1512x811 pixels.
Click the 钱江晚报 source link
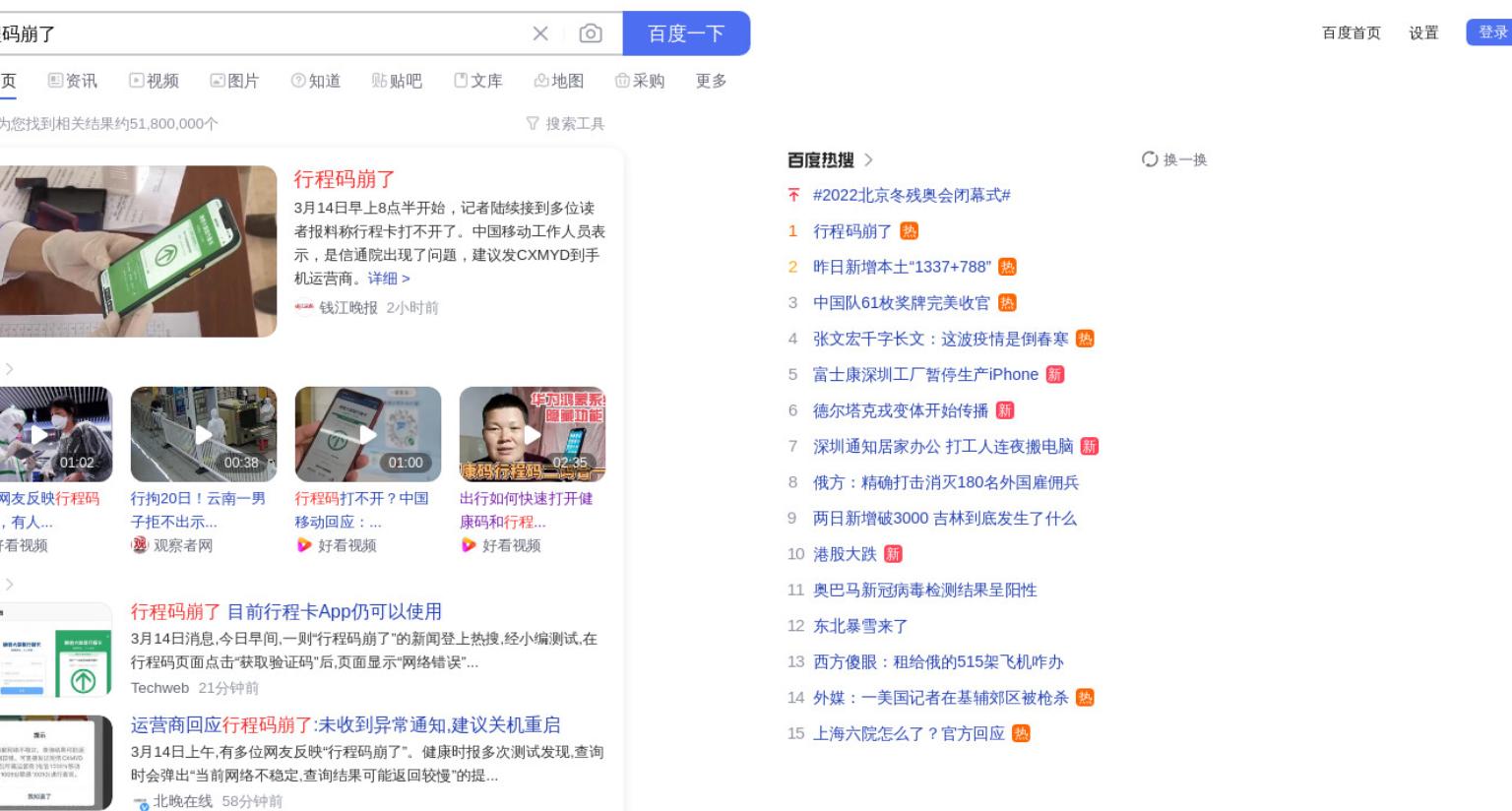[x=348, y=308]
